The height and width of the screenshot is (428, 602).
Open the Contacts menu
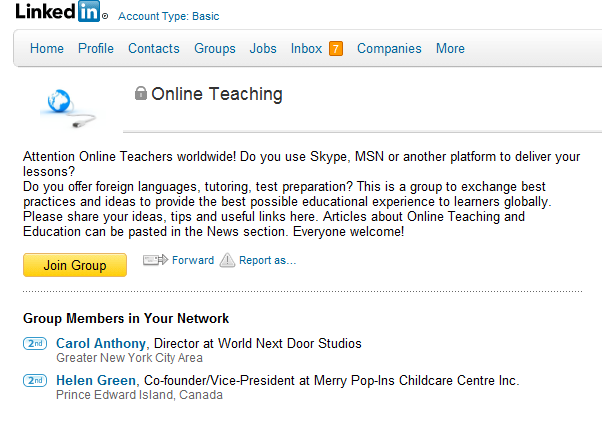tap(154, 48)
